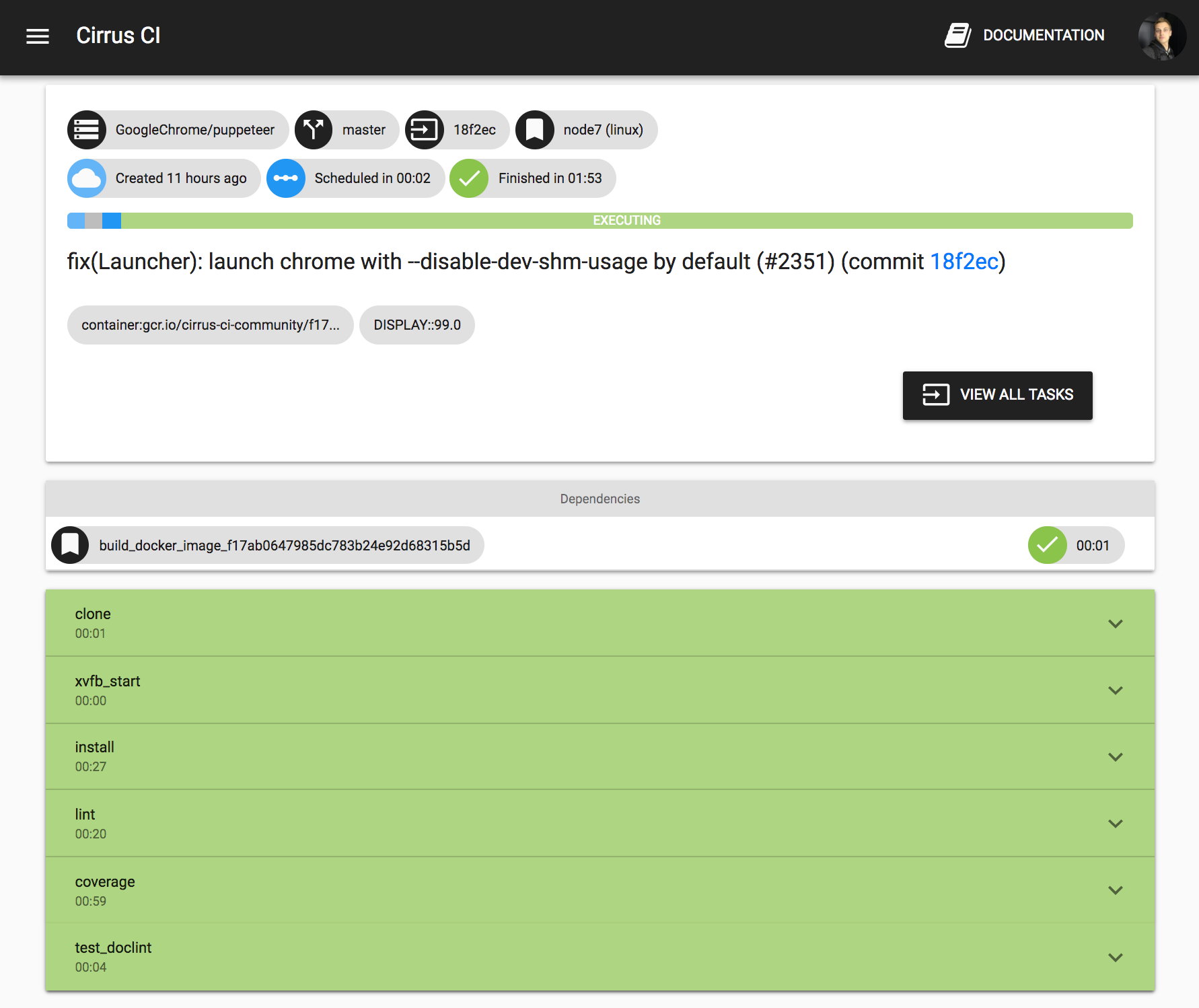Click the Dependencies section header
This screenshot has width=1199, height=1008.
point(600,499)
